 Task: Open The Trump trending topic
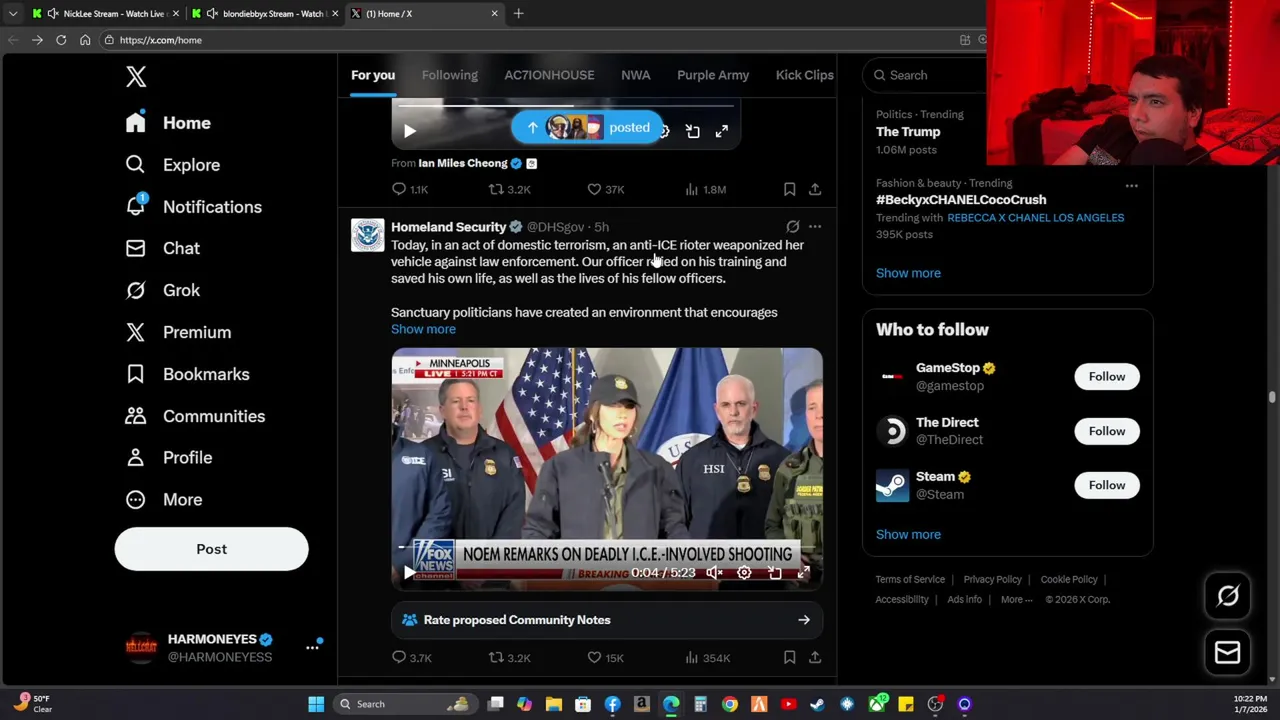(x=908, y=132)
